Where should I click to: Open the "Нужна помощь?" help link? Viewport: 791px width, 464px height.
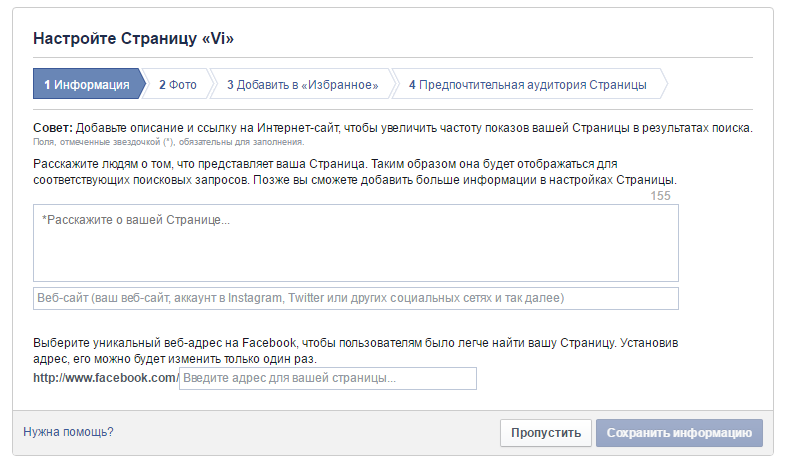point(68,432)
